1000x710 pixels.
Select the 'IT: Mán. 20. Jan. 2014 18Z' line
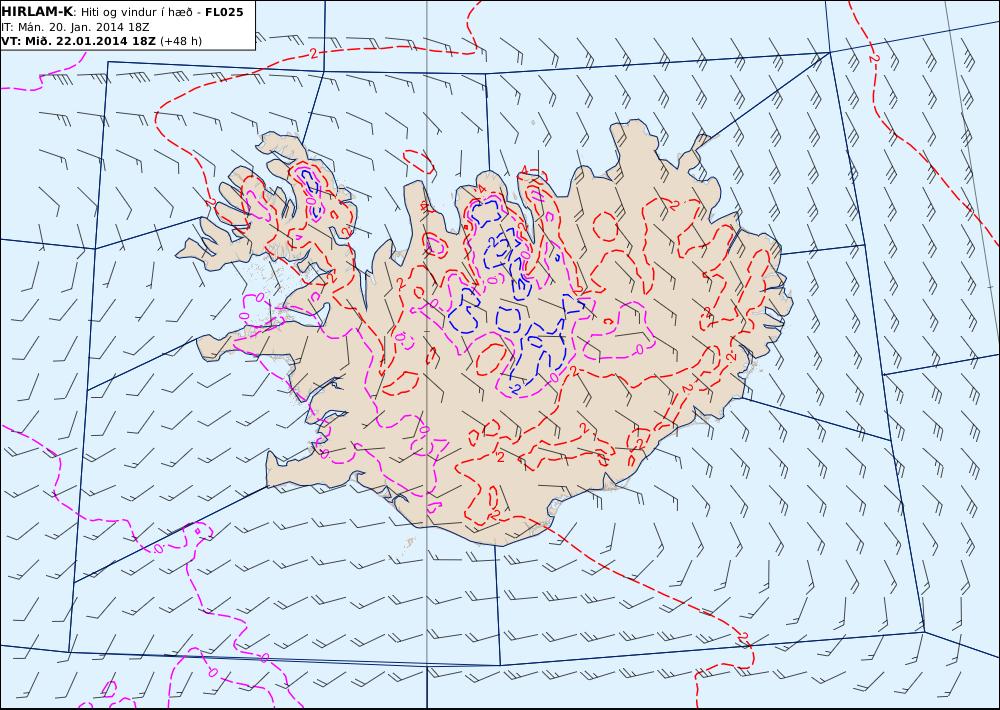(75, 27)
